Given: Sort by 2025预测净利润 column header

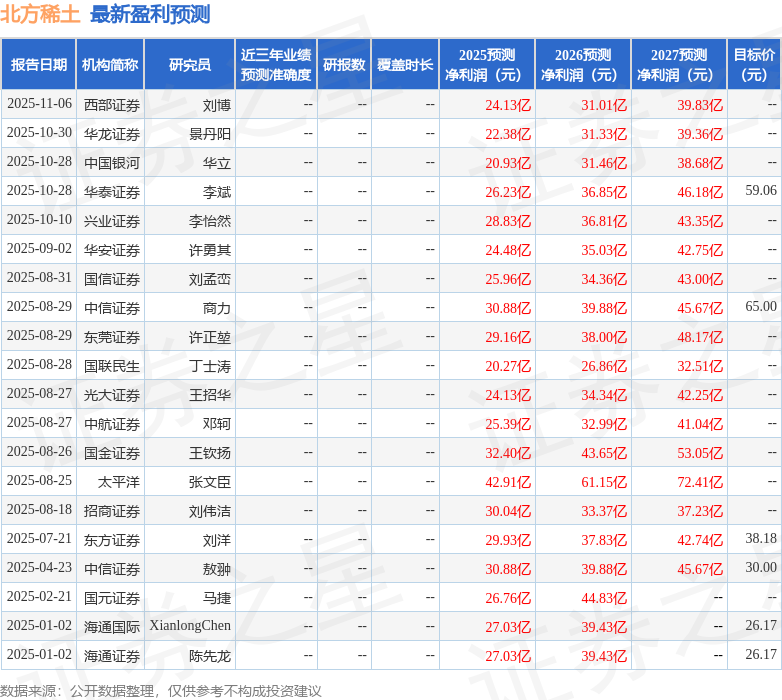Looking at the screenshot, I should click(x=487, y=65).
